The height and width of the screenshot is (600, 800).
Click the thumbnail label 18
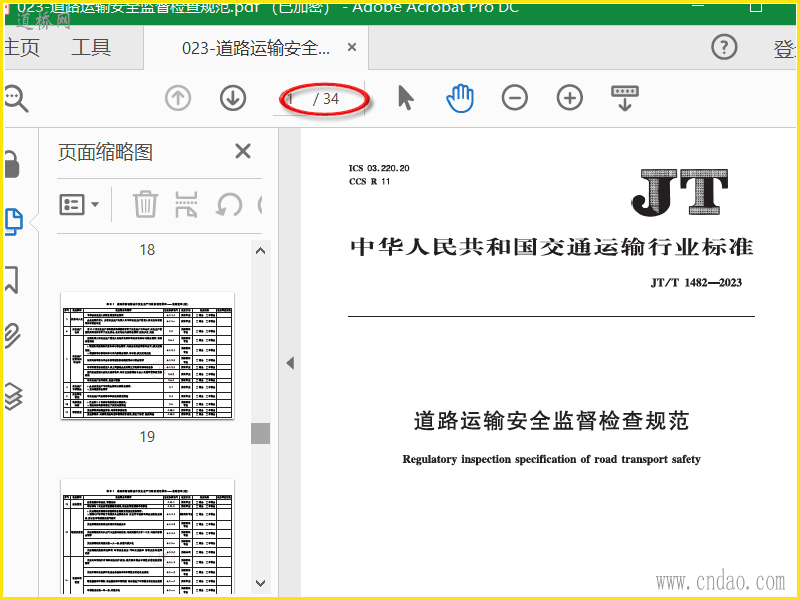(x=147, y=249)
